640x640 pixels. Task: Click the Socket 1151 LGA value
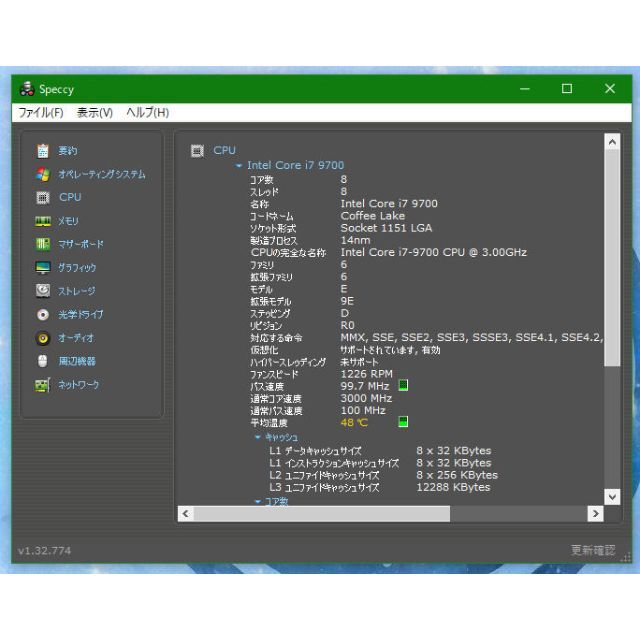point(386,228)
